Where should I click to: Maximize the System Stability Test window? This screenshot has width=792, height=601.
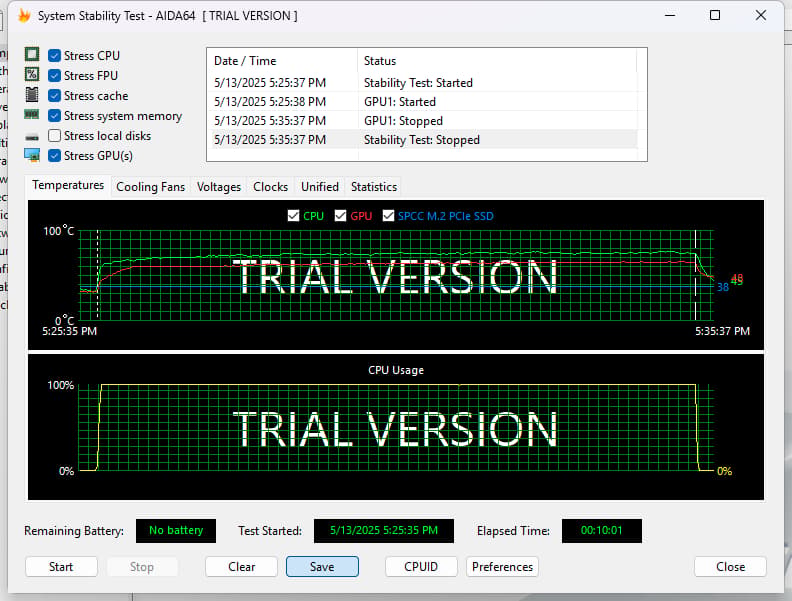pyautogui.click(x=715, y=15)
